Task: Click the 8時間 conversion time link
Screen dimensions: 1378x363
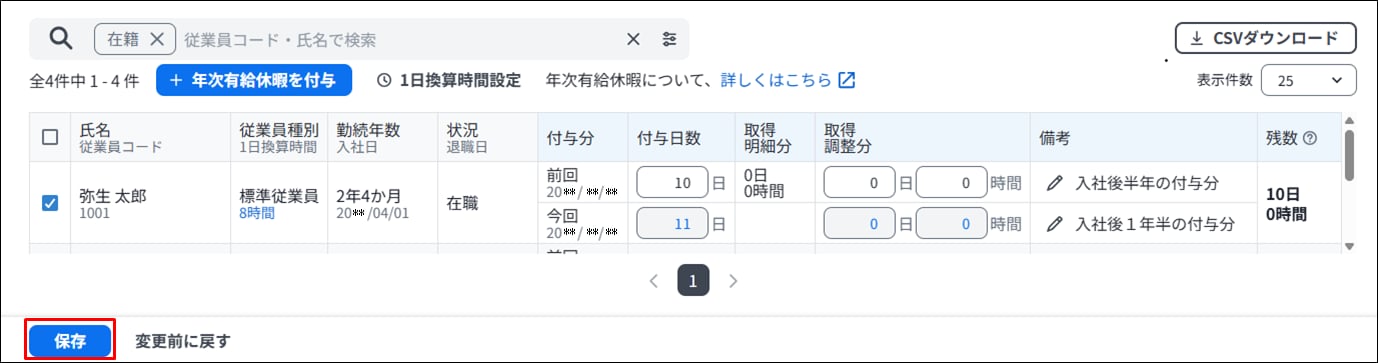Action: pos(257,213)
